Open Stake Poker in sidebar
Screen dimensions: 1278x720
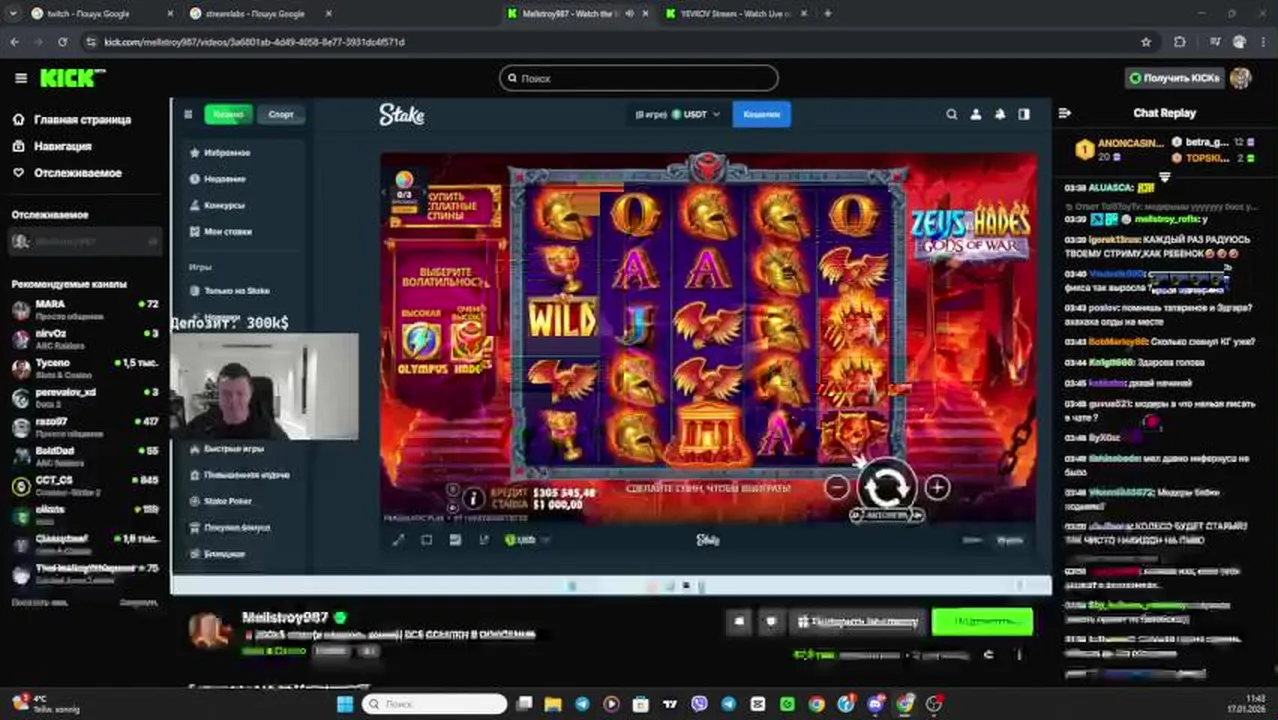click(228, 501)
